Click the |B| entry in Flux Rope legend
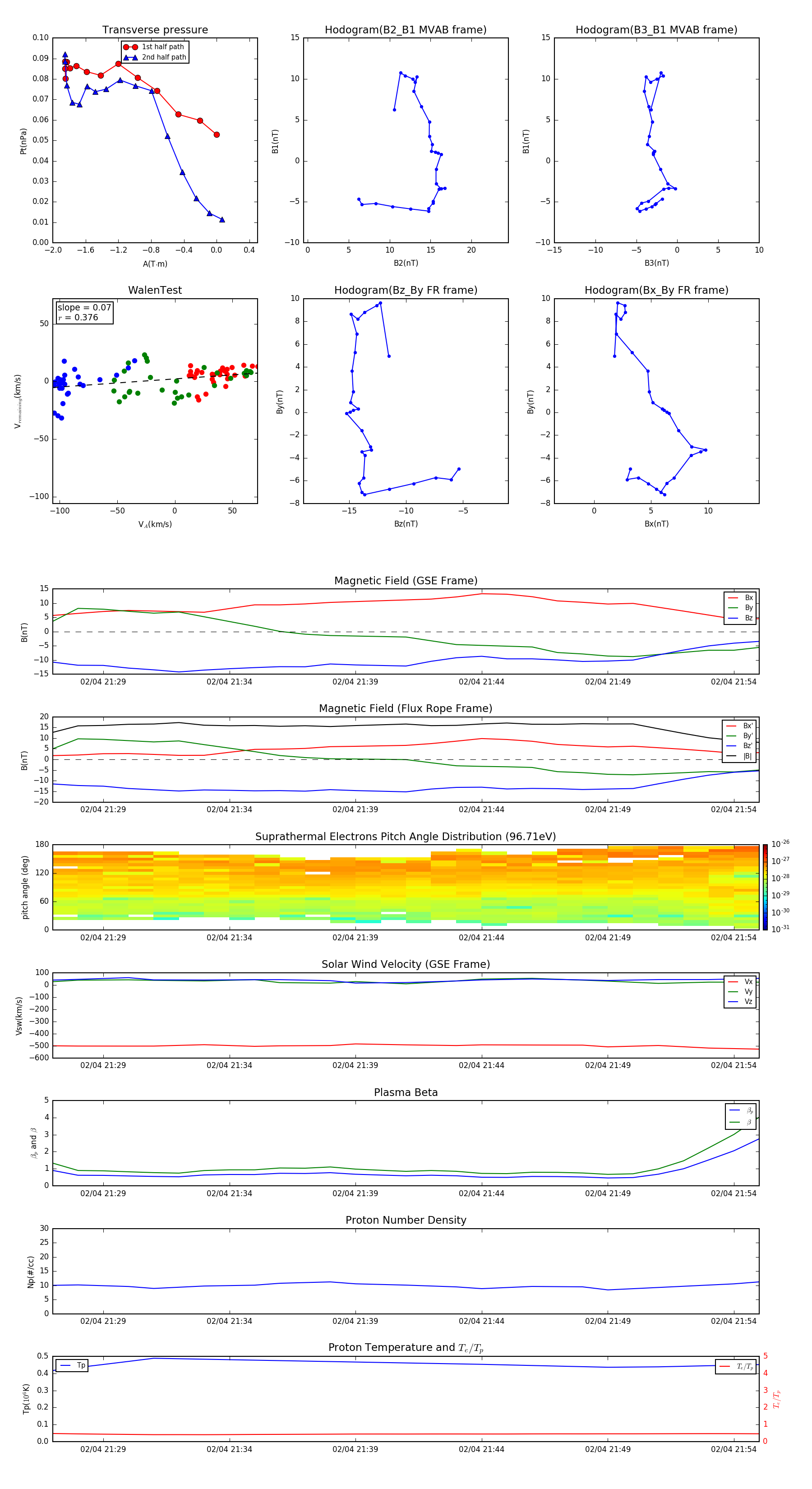812x1489 pixels. tap(739, 756)
